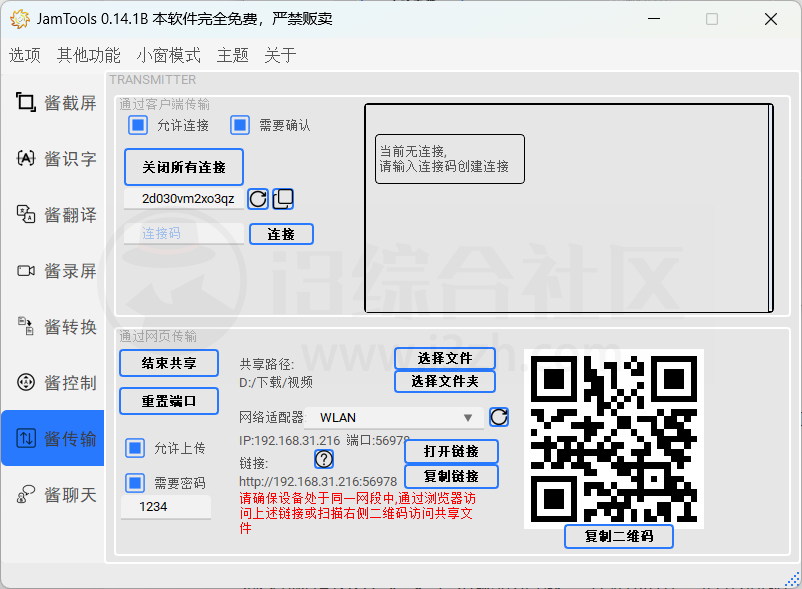
Task: Toggle the 允许连接 checkbox
Action: click(138, 125)
